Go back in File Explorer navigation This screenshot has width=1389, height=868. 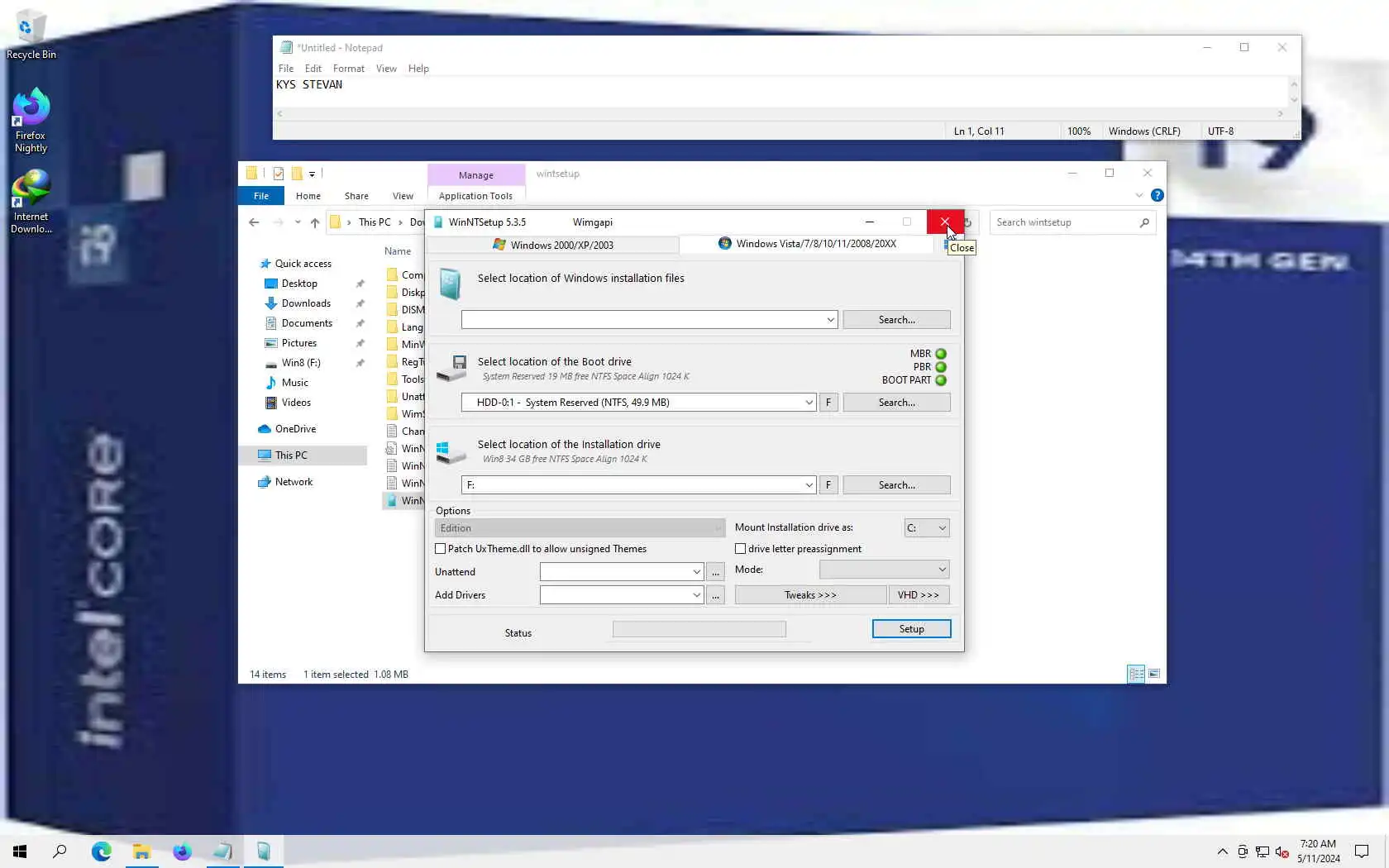[254, 222]
